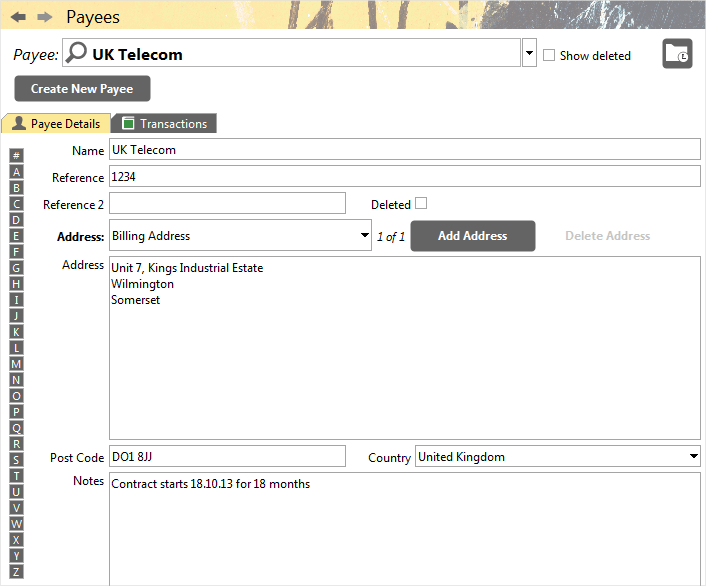Click into the Reference 2 field

click(x=227, y=204)
